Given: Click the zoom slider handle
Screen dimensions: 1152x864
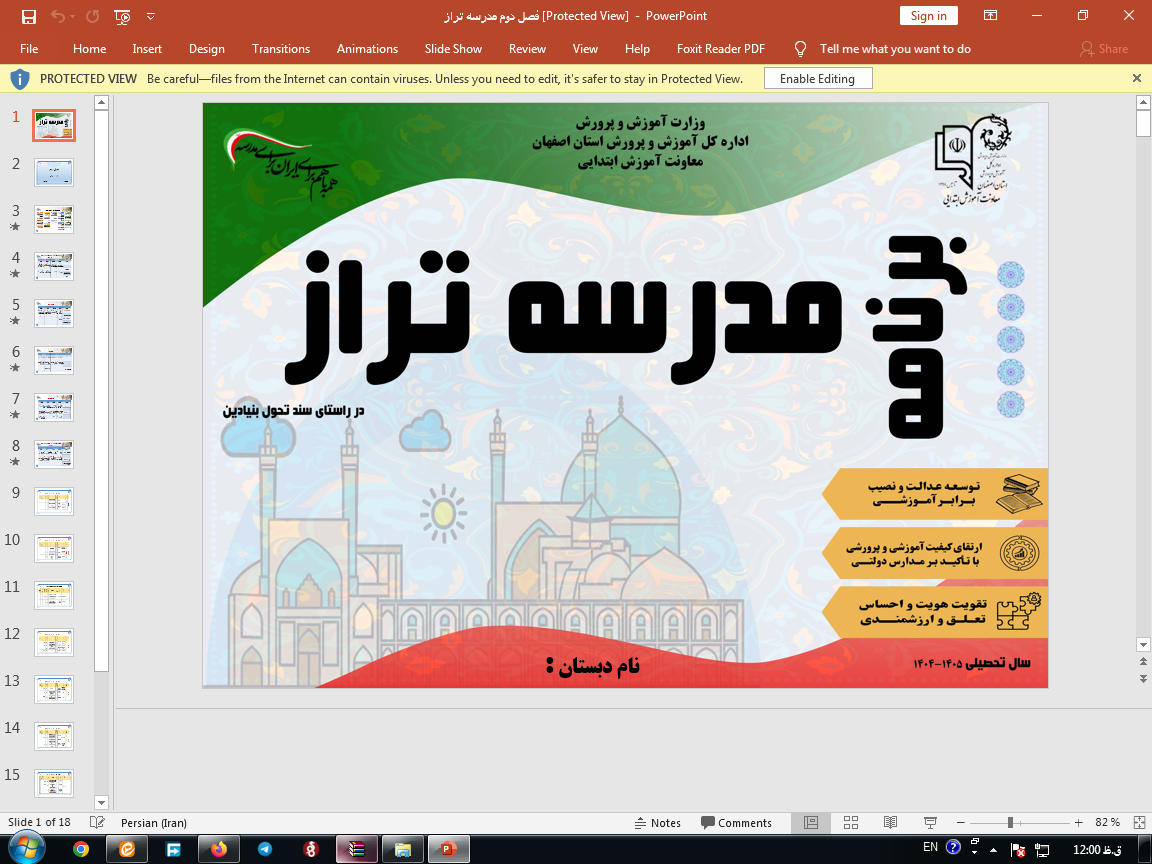Looking at the screenshot, I should click(x=1010, y=823).
